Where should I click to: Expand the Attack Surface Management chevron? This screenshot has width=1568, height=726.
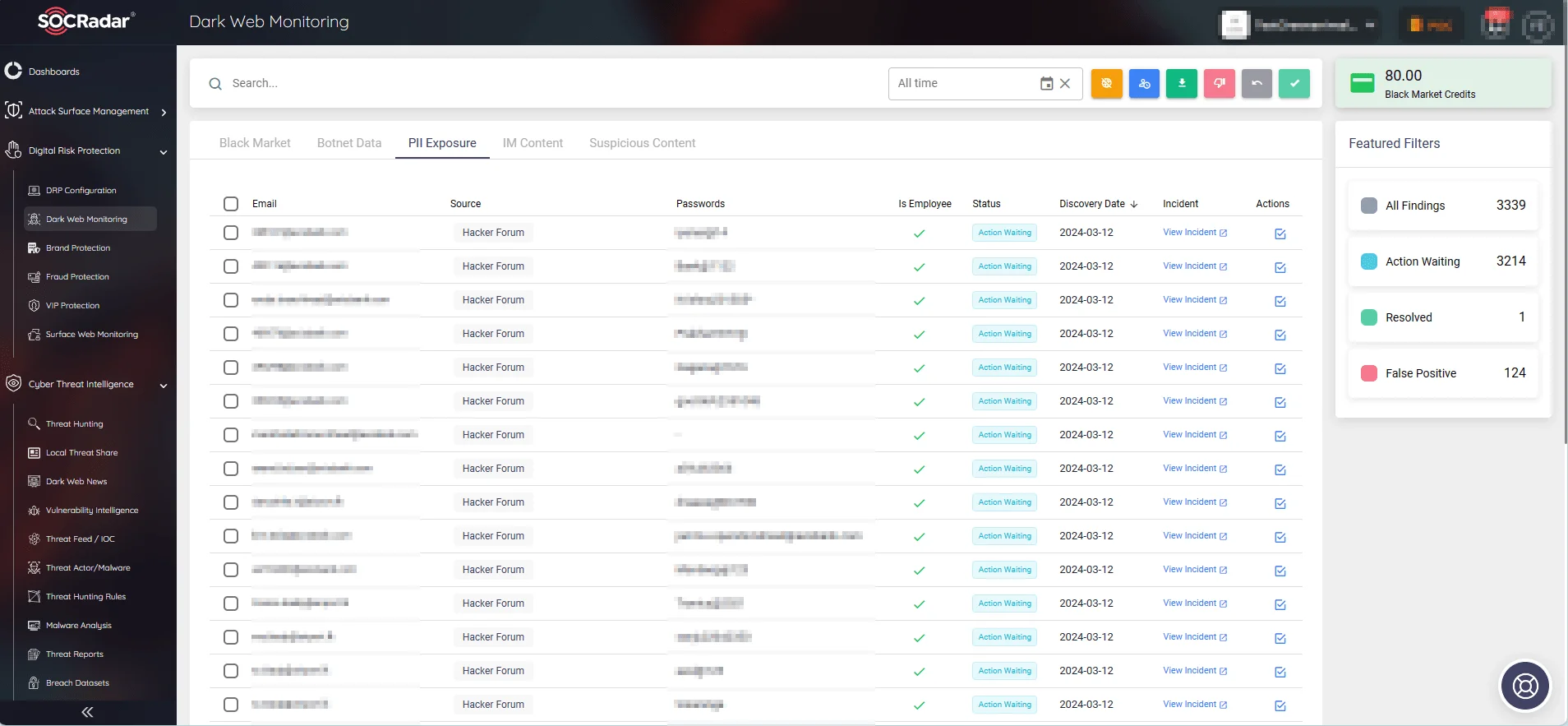coord(164,112)
